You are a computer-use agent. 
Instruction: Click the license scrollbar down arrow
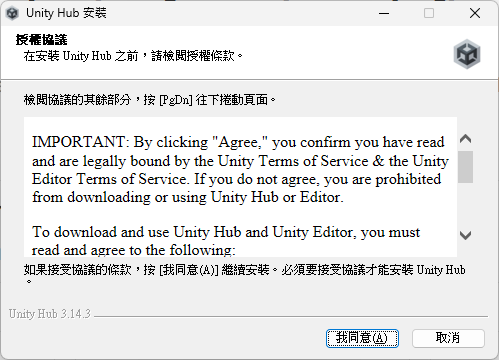pos(465,235)
